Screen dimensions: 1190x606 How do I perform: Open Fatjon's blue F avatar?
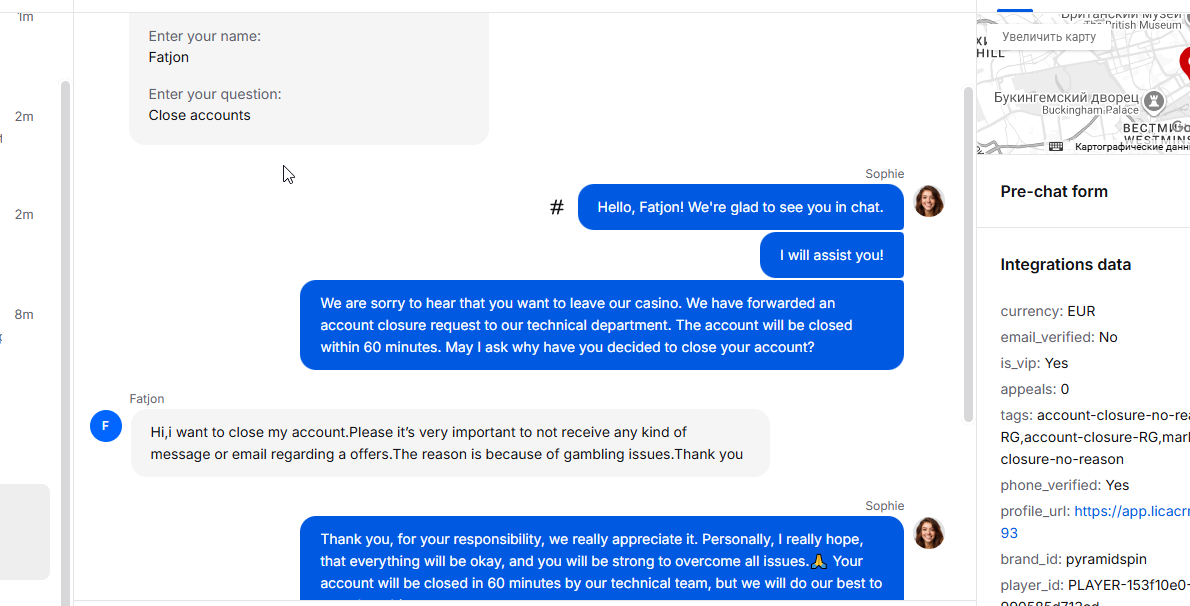pyautogui.click(x=106, y=425)
